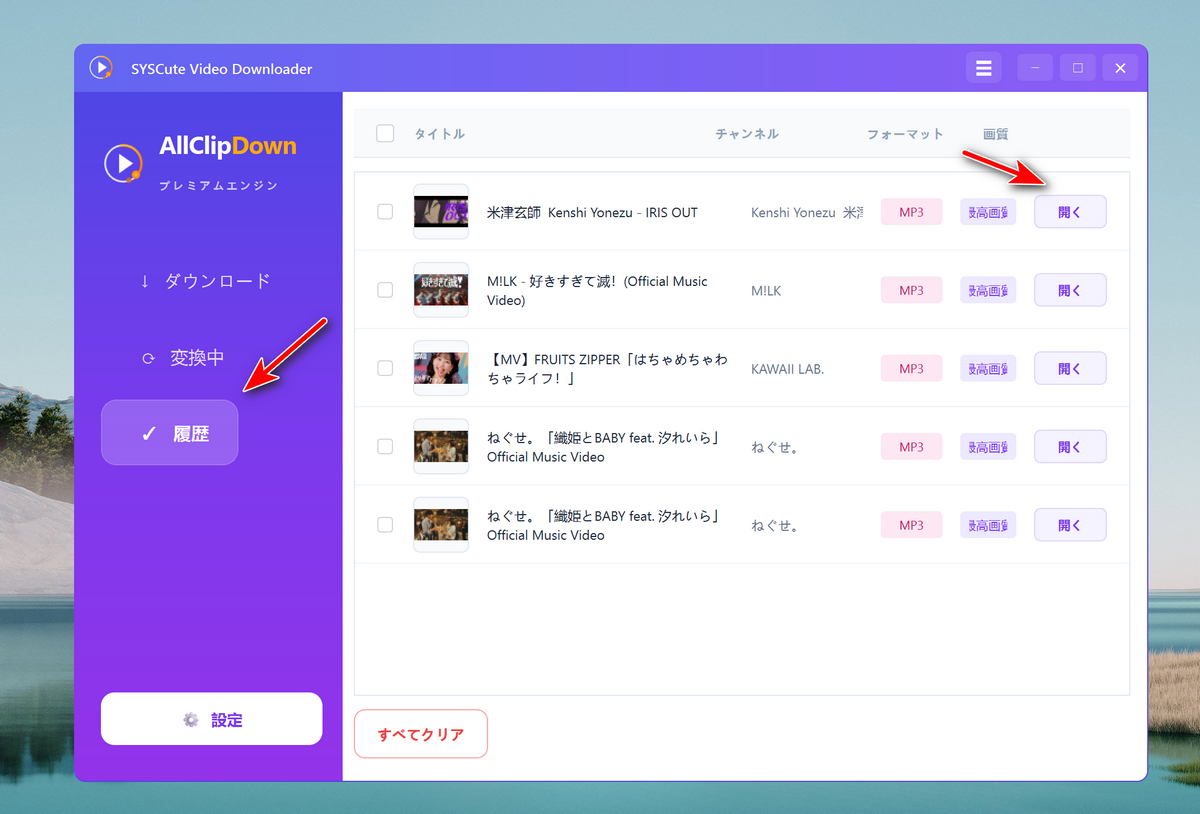This screenshot has height=814, width=1200.
Task: Click the 最高画質 badge on the M!LK row
Action: click(988, 290)
